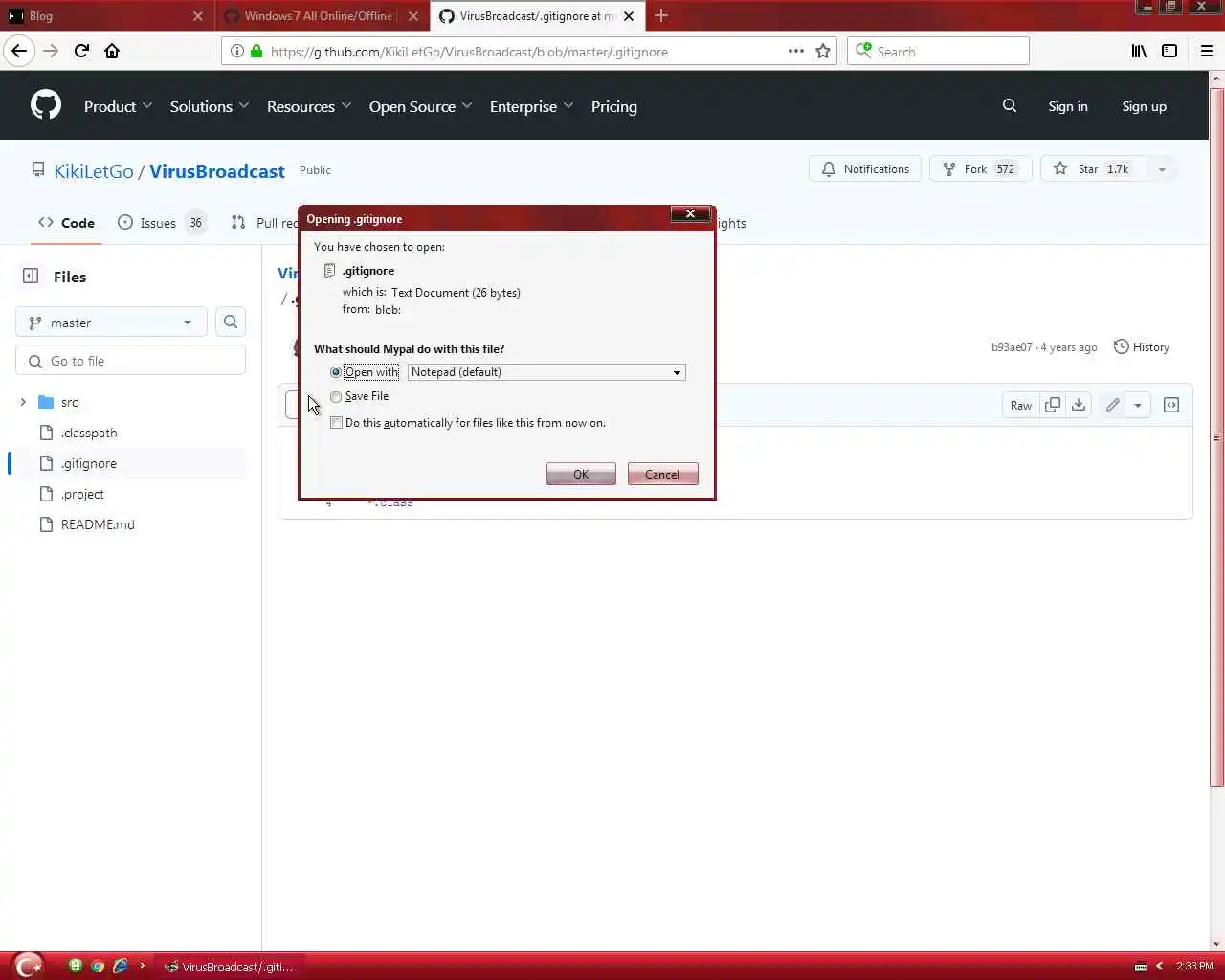Open the Notepad (default) application dropdown
Image resolution: width=1225 pixels, height=980 pixels.
pos(546,372)
